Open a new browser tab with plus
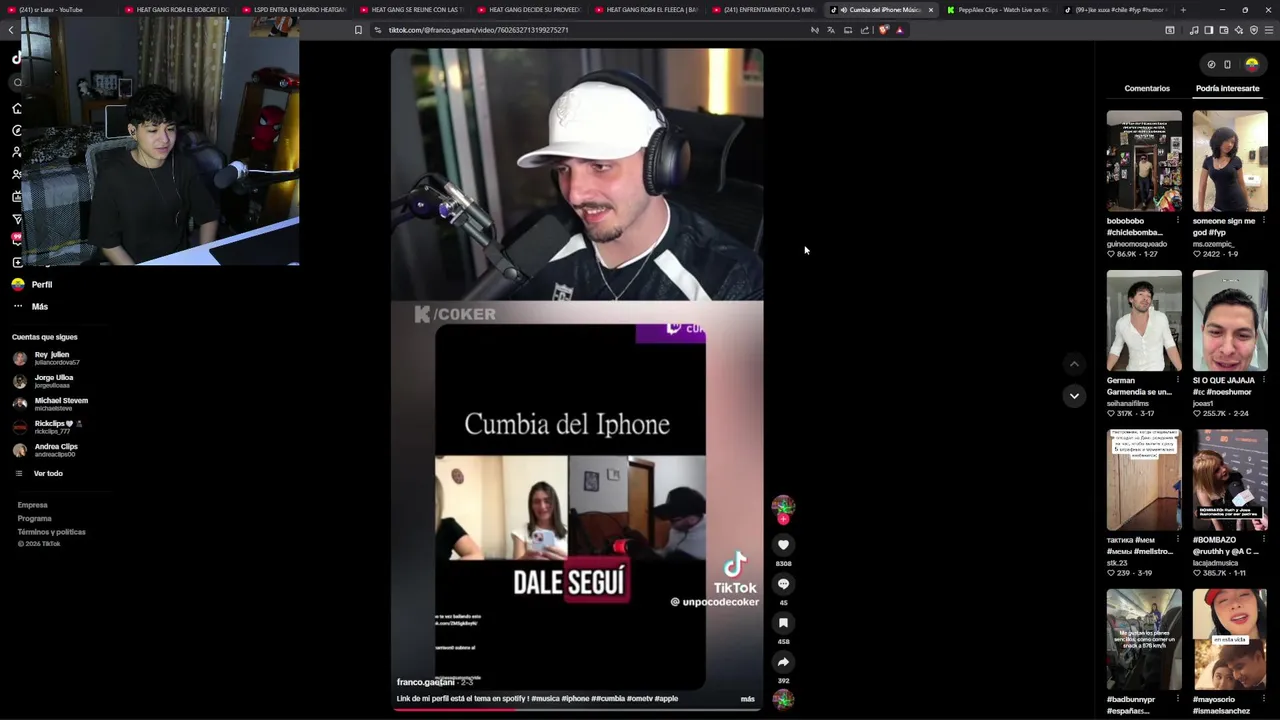 tap(1183, 10)
